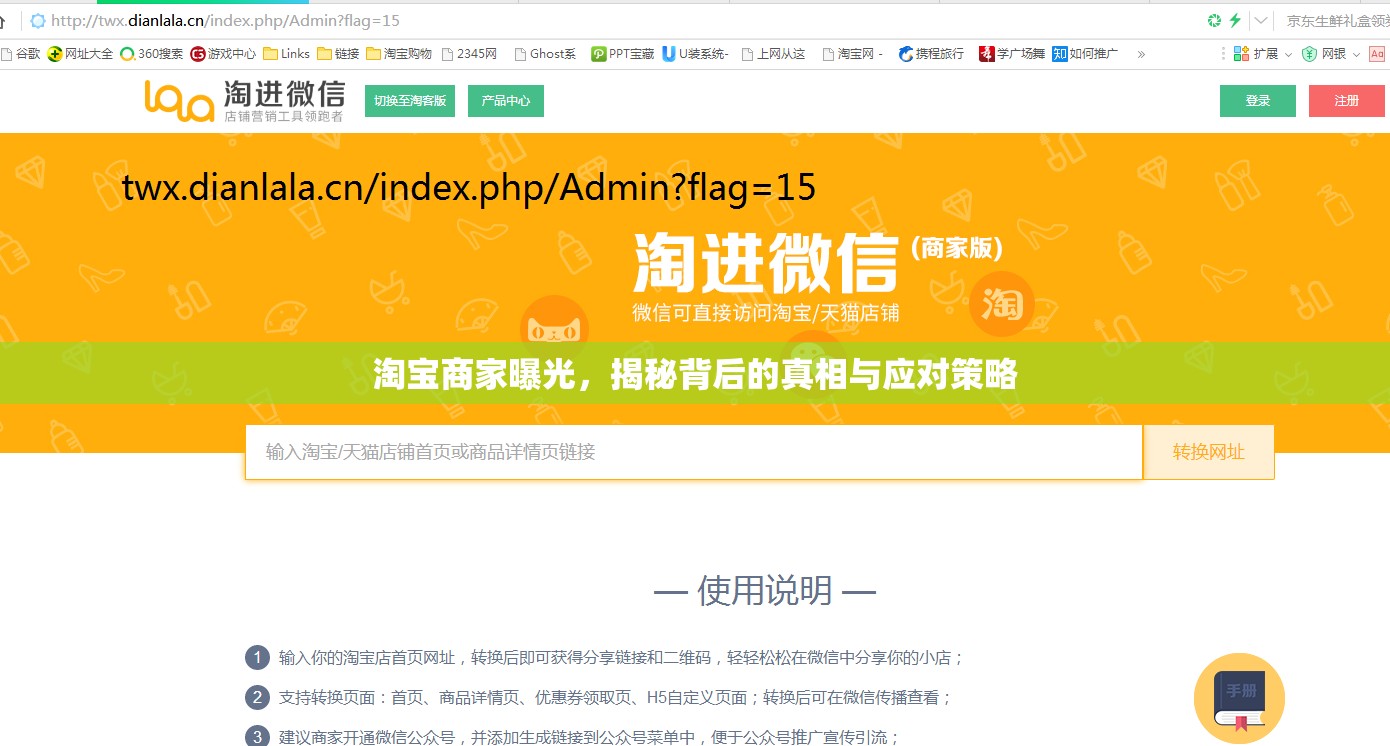Open the 携程旅行 bookmark
The height and width of the screenshot is (746, 1390).
[932, 54]
